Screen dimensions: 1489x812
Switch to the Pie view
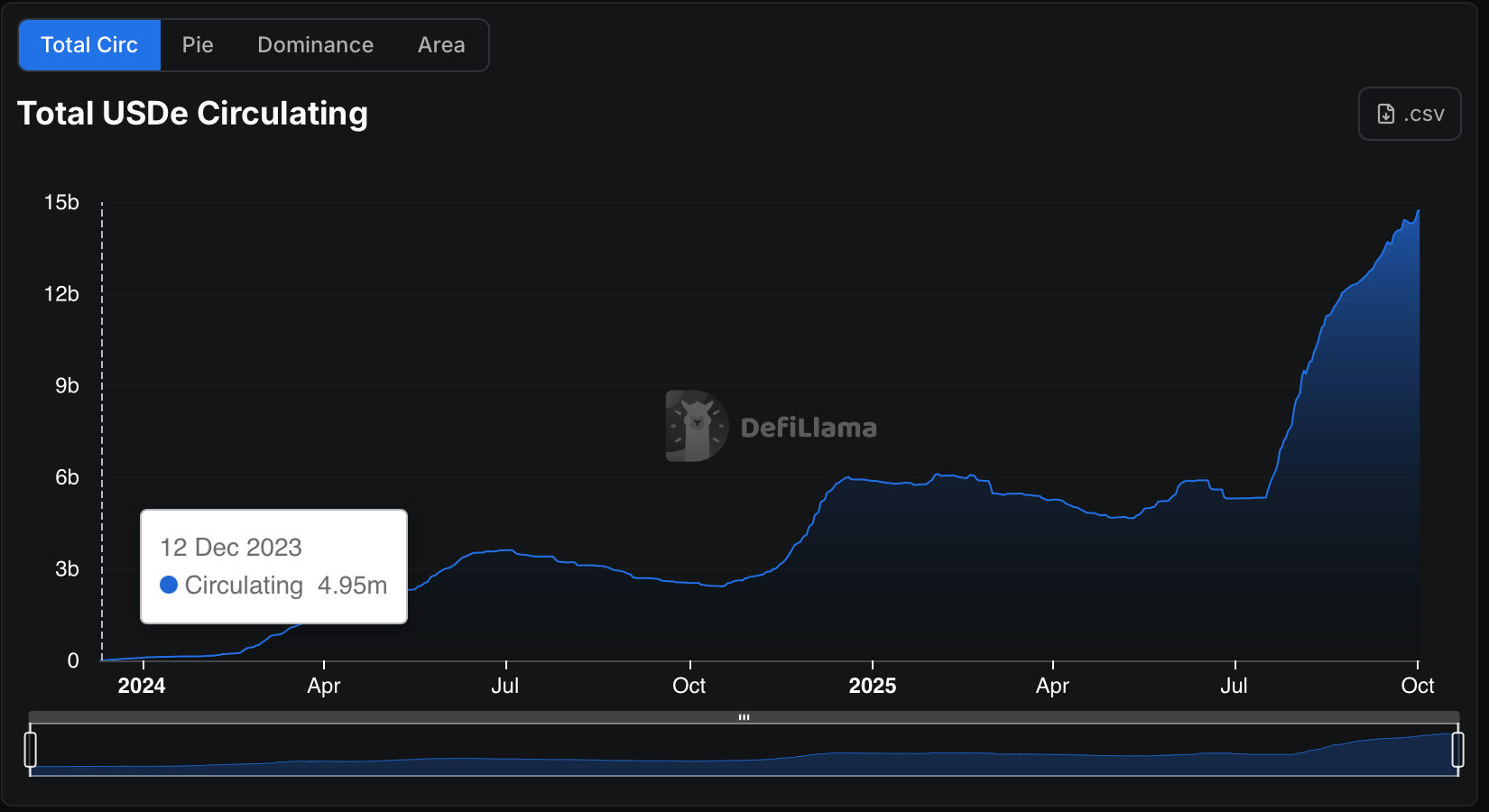[x=197, y=44]
